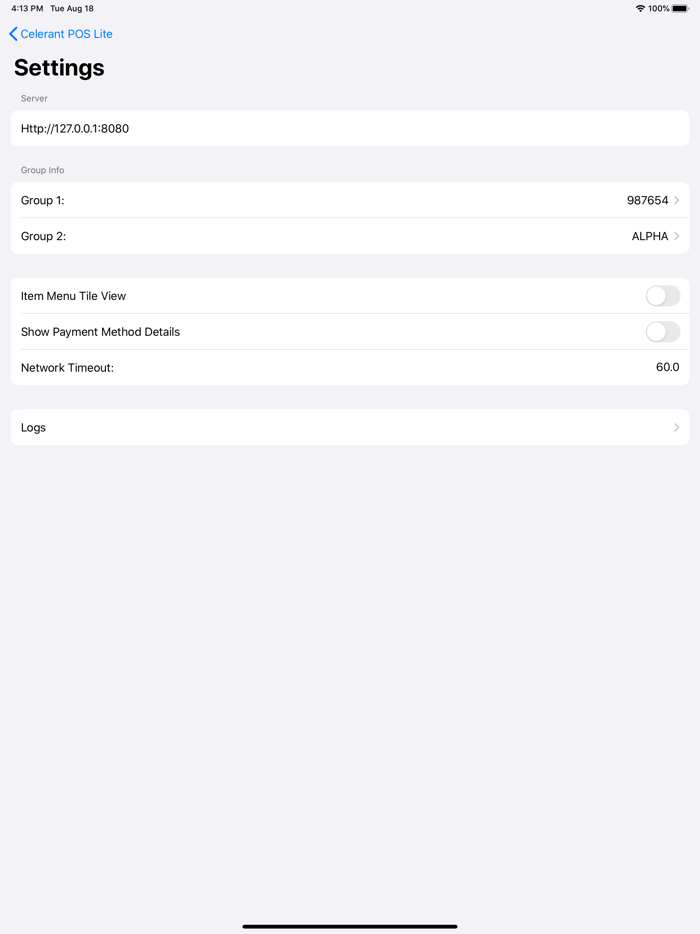
Task: Tap the Wi-Fi status icon
Action: pos(638,8)
